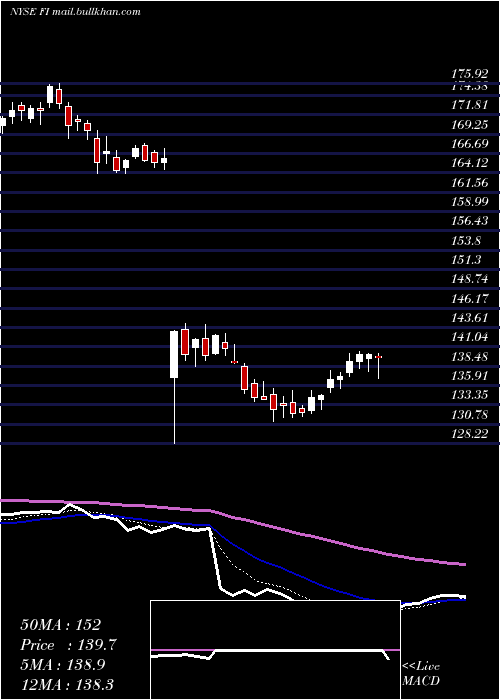The image size is (500, 700).
Task: Click the 135.91 price level label
Action: pyautogui.click(x=469, y=376)
